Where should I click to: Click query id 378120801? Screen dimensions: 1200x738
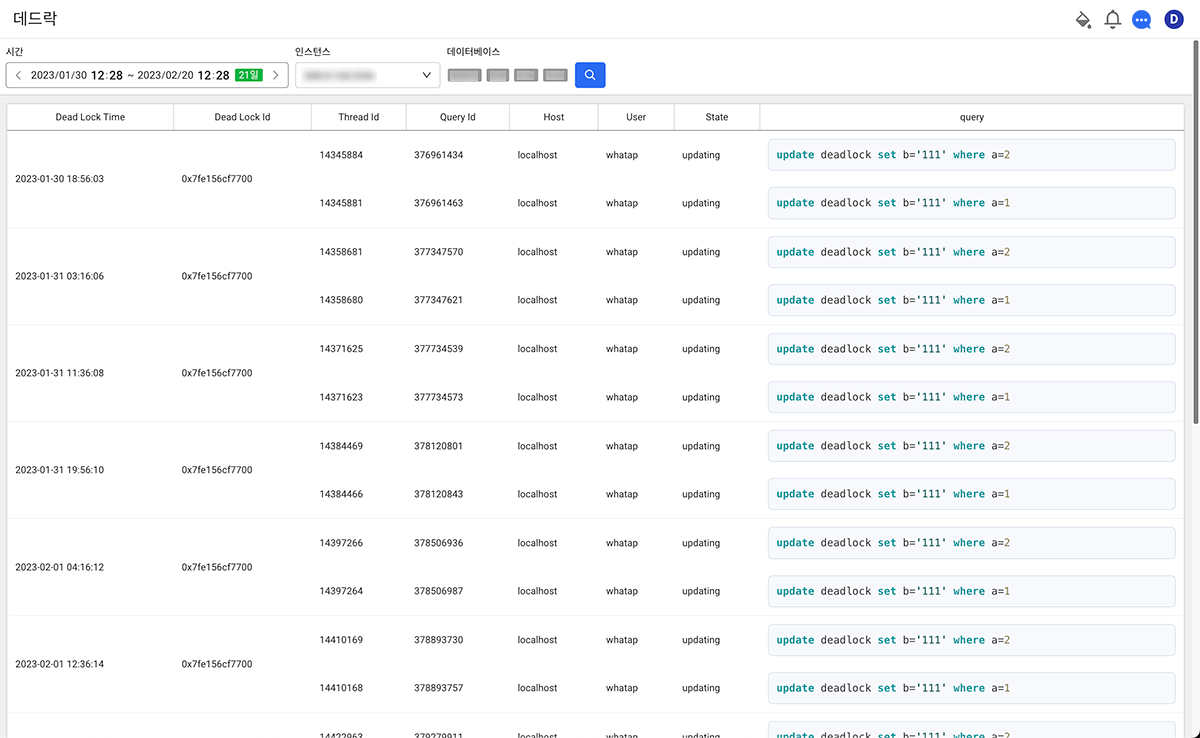(x=438, y=446)
